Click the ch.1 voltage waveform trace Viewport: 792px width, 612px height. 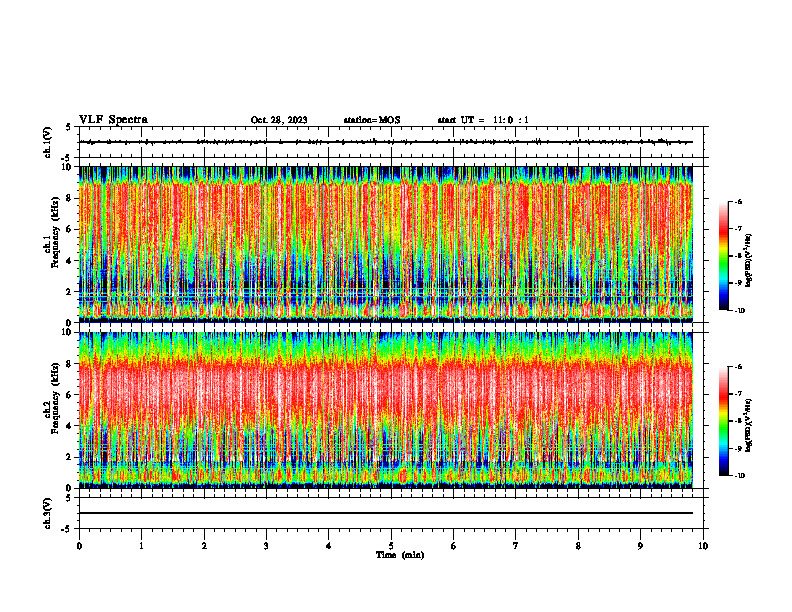point(386,142)
